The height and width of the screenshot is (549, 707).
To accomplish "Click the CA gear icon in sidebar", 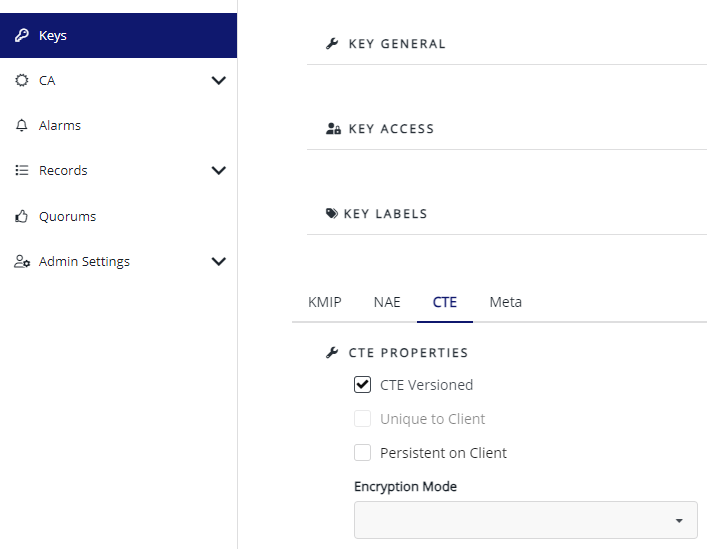I will (22, 80).
